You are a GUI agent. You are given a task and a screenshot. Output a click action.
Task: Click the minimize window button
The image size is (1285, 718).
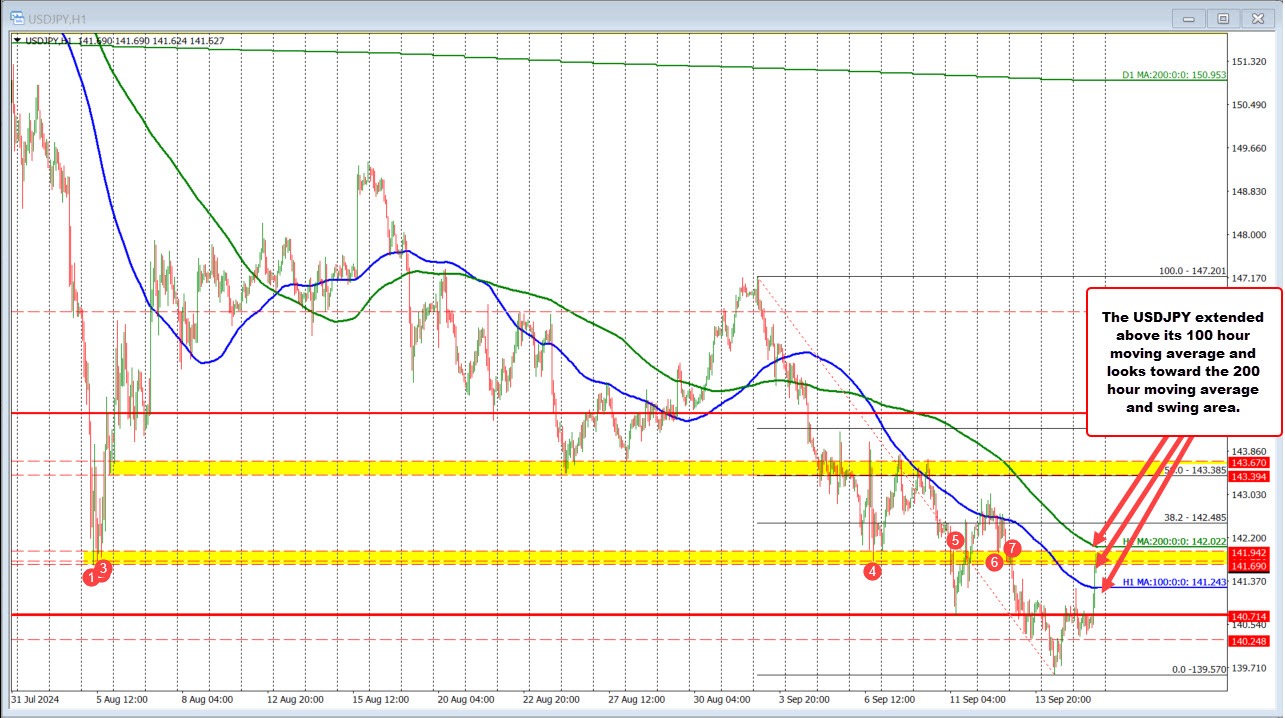(1188, 17)
